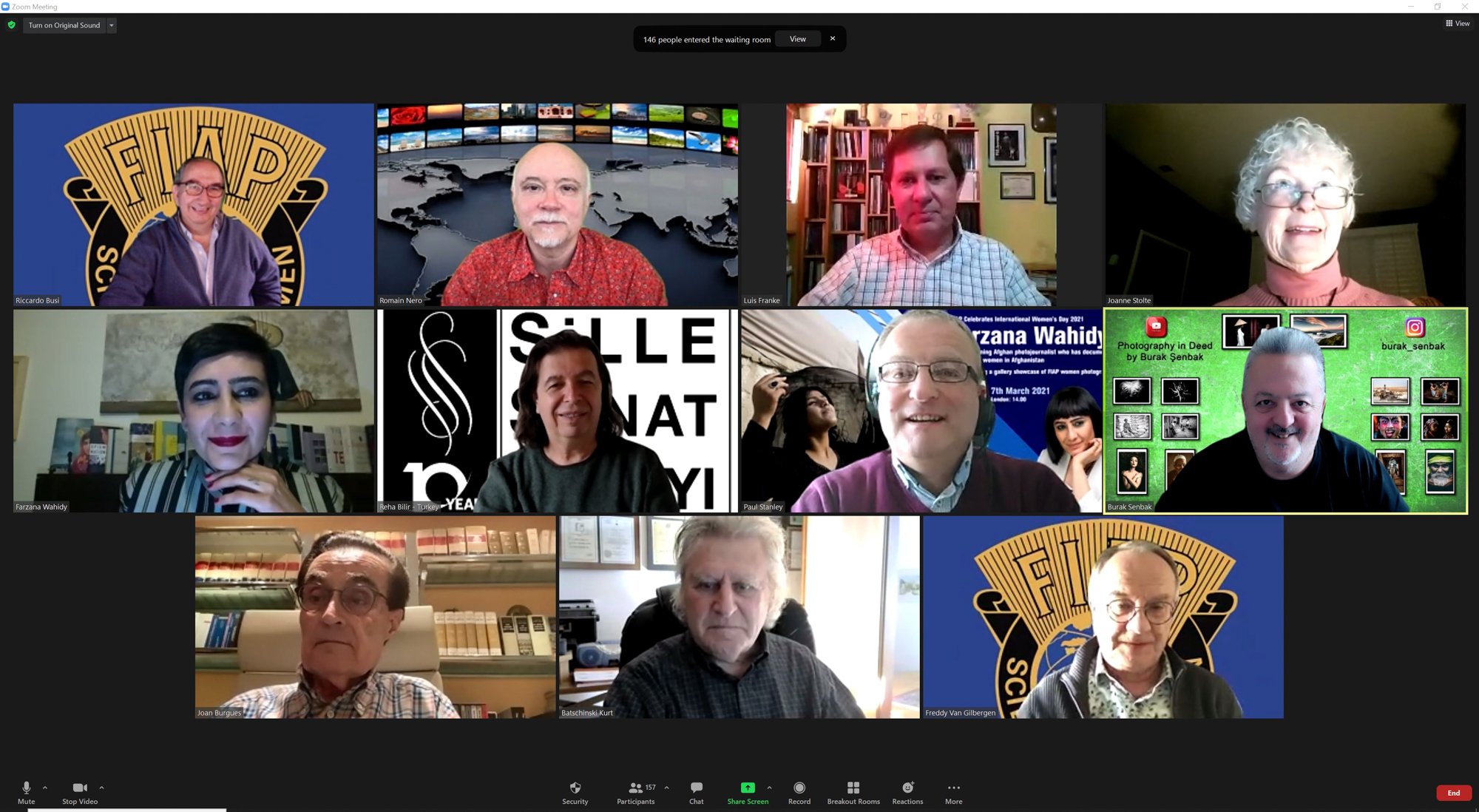Open dropdown beside Turn on Original Sound

(x=112, y=25)
